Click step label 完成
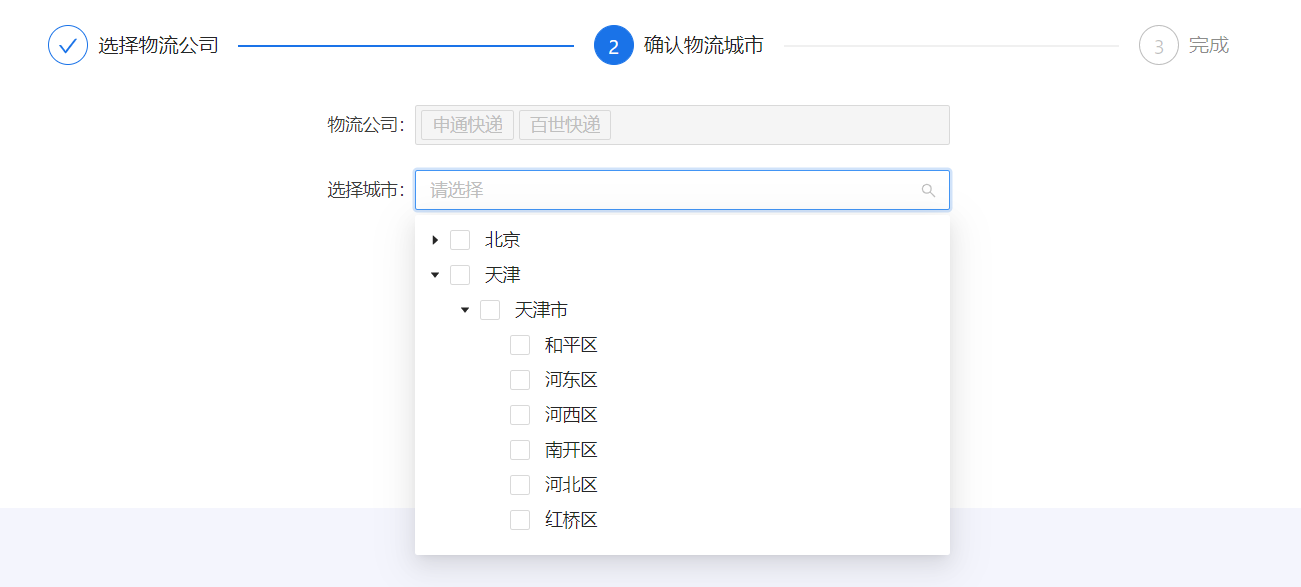 click(x=1209, y=45)
